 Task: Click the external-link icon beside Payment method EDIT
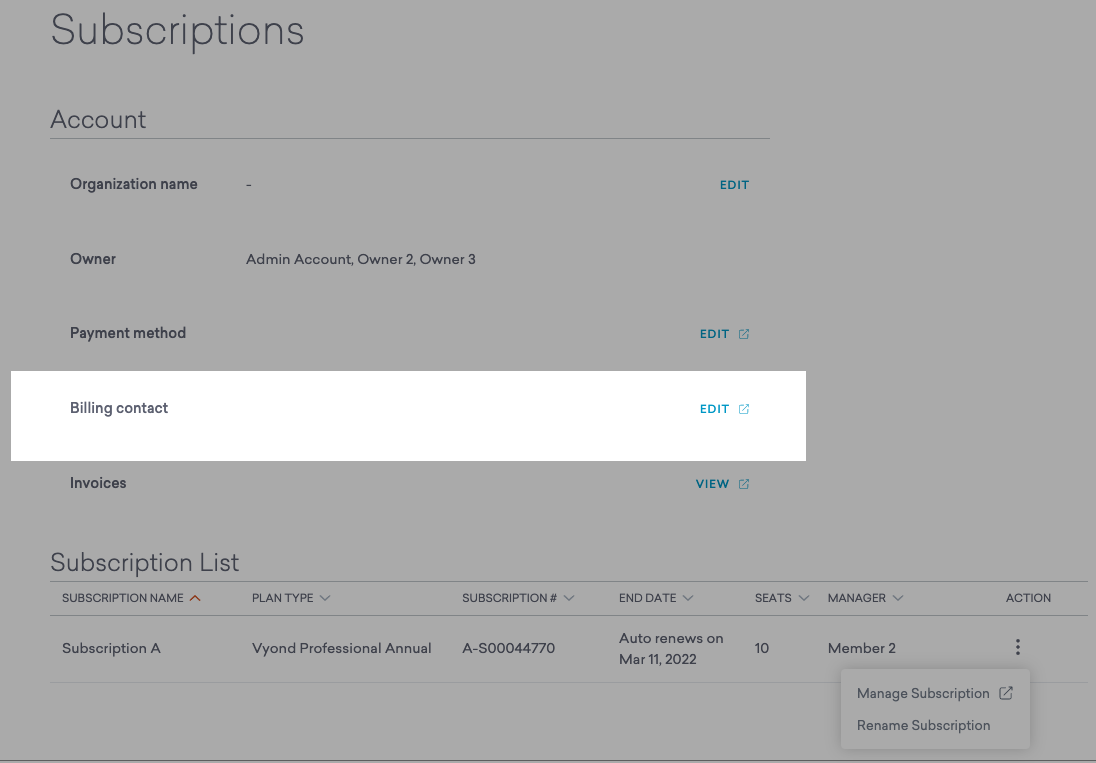coord(743,333)
